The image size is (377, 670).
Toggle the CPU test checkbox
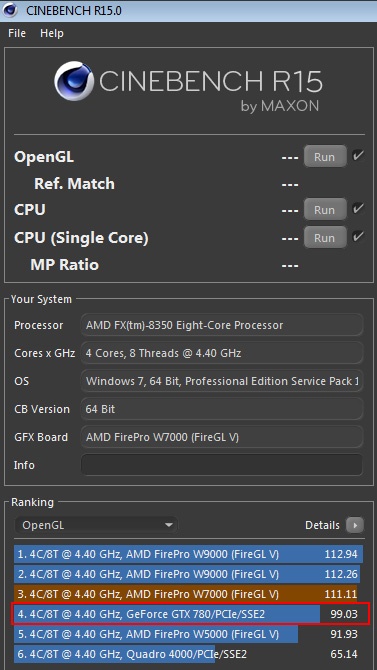357,209
